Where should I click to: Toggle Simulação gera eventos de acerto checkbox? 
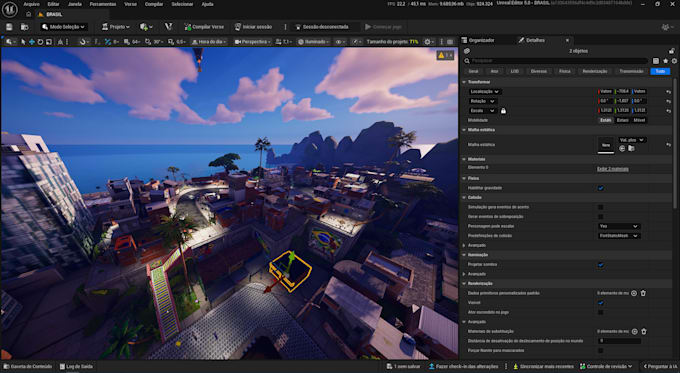(x=601, y=207)
